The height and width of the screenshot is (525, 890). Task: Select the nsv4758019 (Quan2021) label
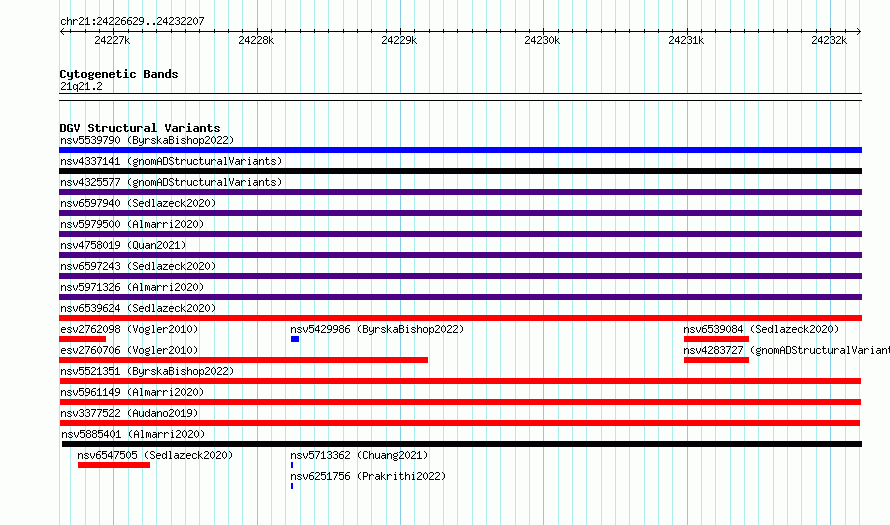pyautogui.click(x=123, y=245)
